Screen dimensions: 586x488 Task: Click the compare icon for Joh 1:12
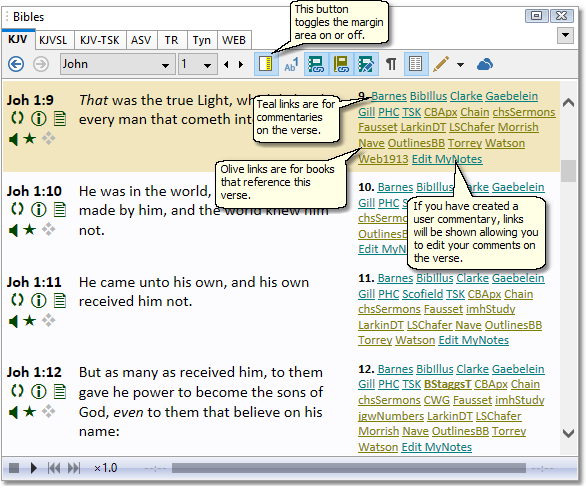17,391
